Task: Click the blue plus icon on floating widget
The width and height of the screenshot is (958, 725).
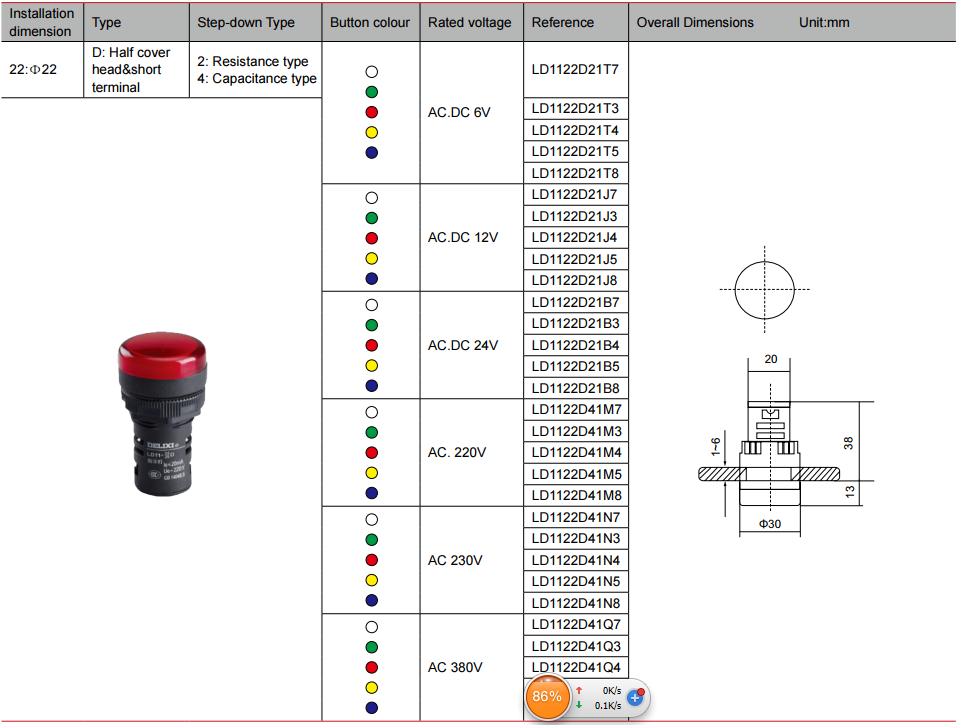Action: pos(635,698)
